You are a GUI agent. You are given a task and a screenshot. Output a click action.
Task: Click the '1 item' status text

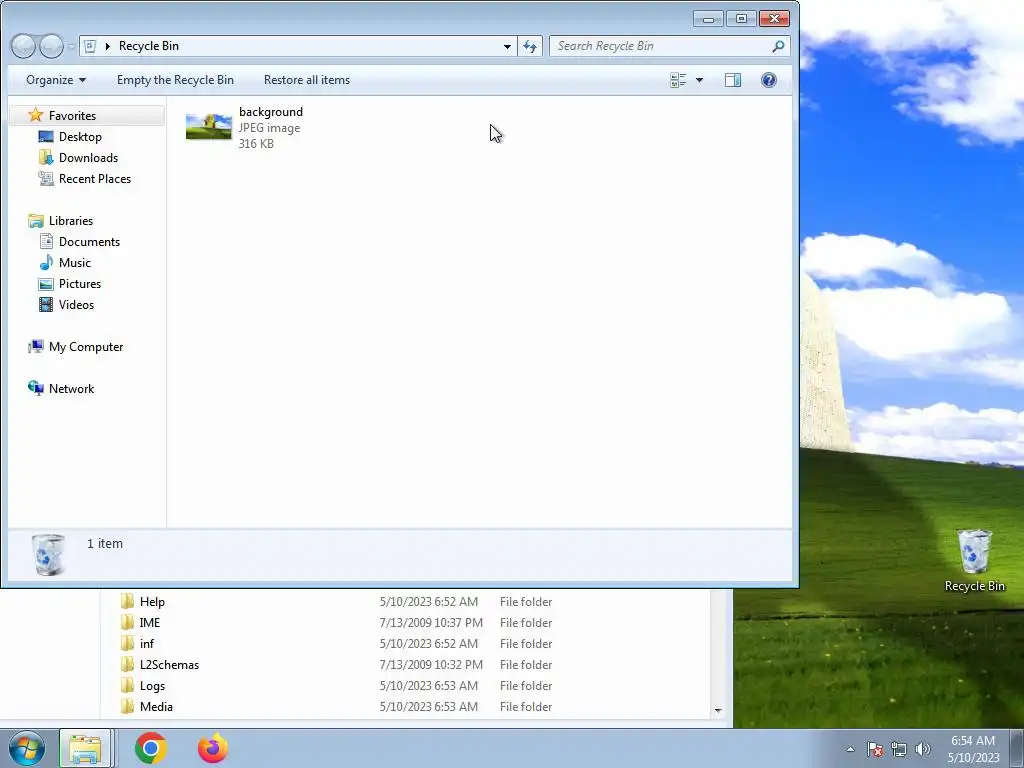click(104, 543)
